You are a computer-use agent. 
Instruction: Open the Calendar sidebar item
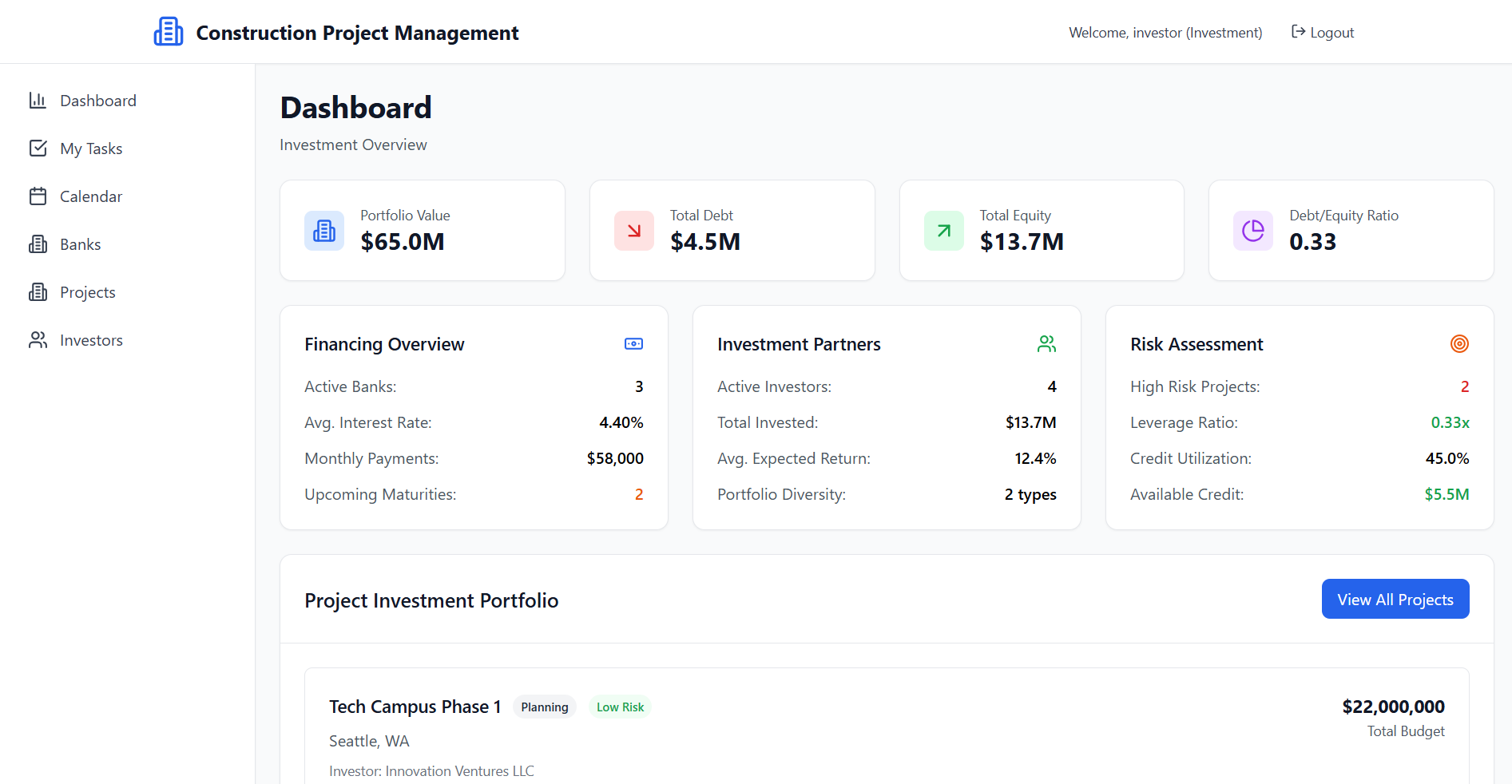click(x=91, y=196)
